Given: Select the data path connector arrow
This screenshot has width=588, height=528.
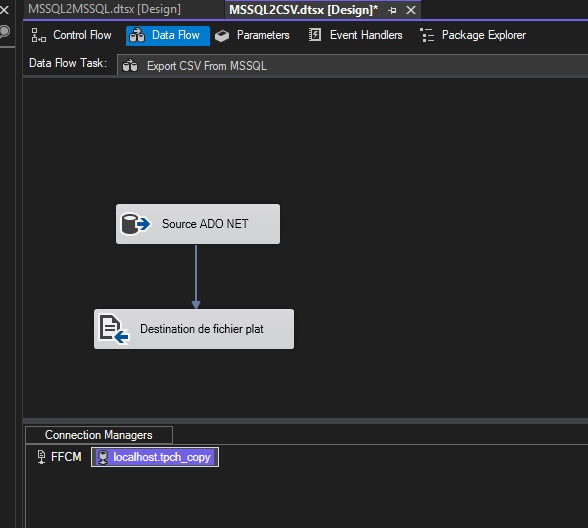Looking at the screenshot, I should click(196, 276).
